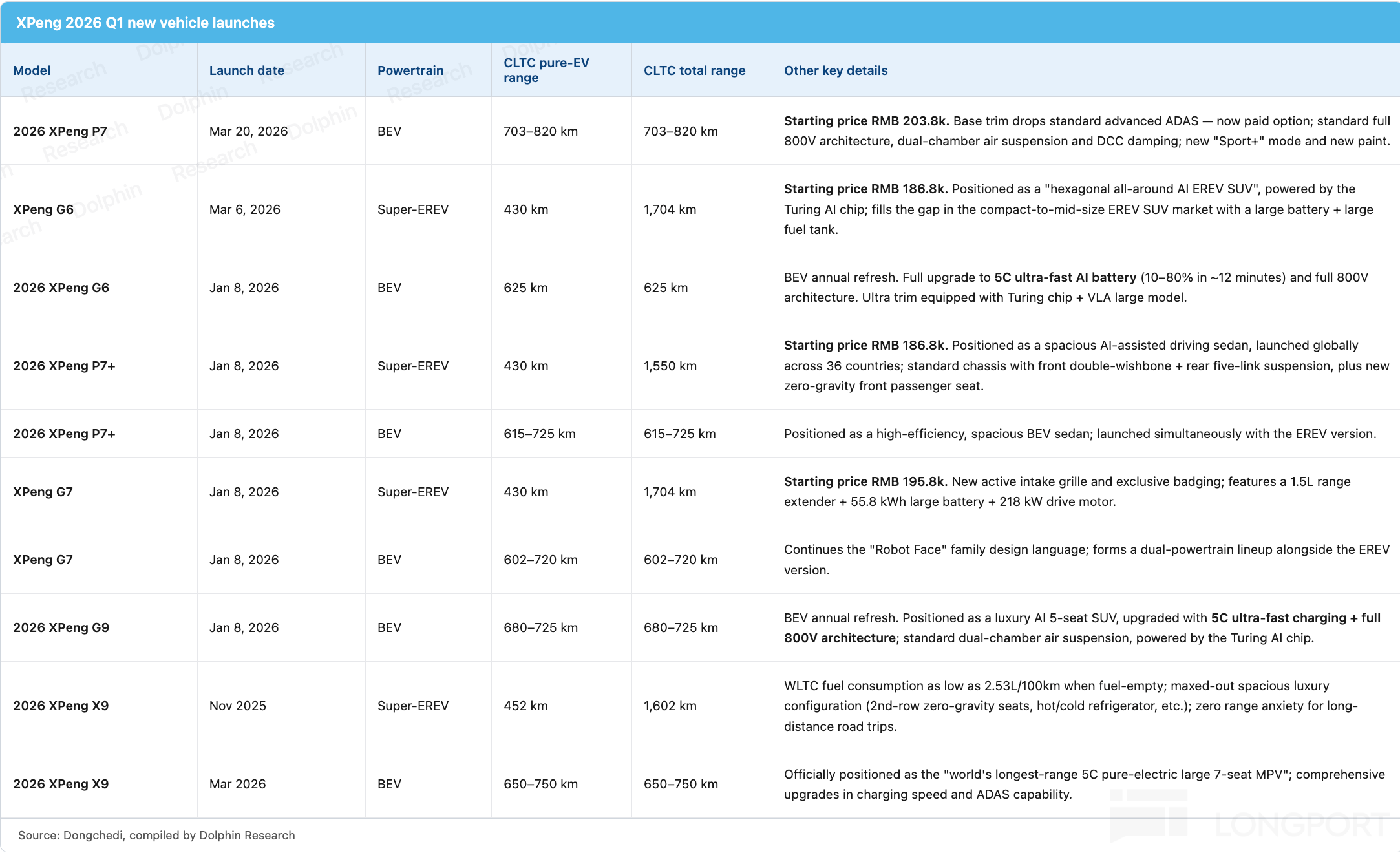Select the XPeng G6 Super-EREV powertrain cell
Image resolution: width=1400 pixels, height=853 pixels.
(x=413, y=209)
